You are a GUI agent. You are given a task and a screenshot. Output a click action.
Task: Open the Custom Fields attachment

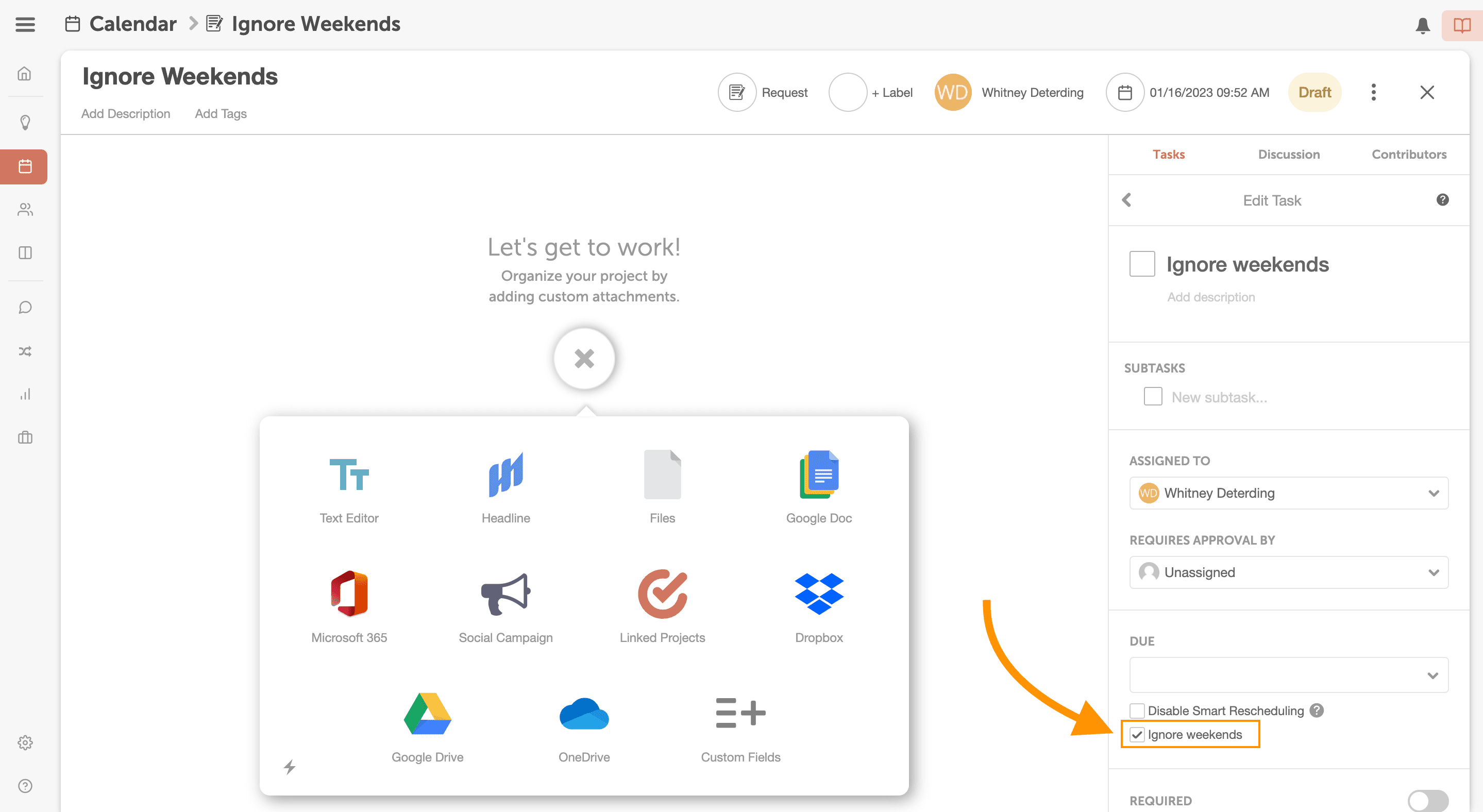740,714
